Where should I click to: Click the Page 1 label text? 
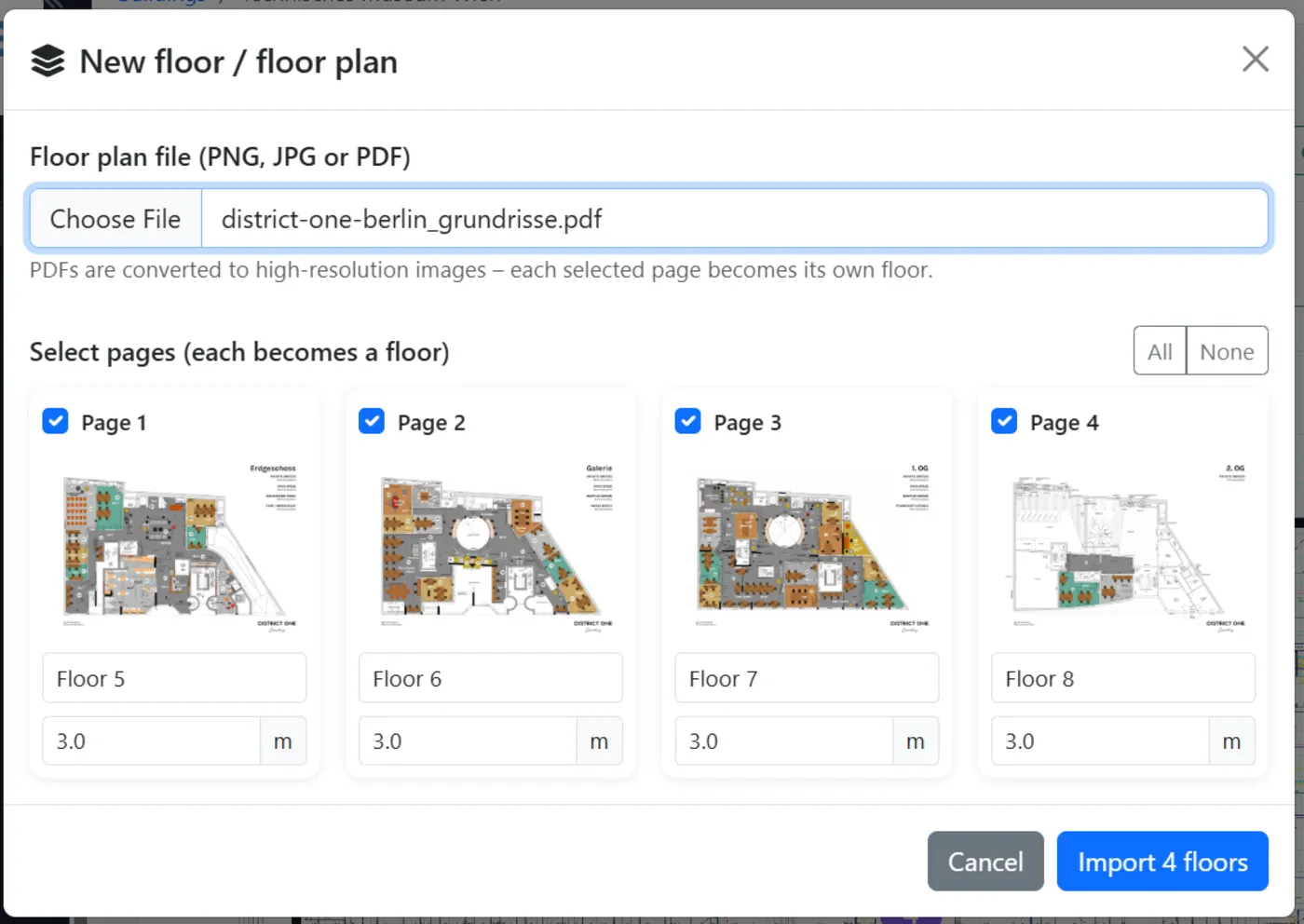coord(114,423)
